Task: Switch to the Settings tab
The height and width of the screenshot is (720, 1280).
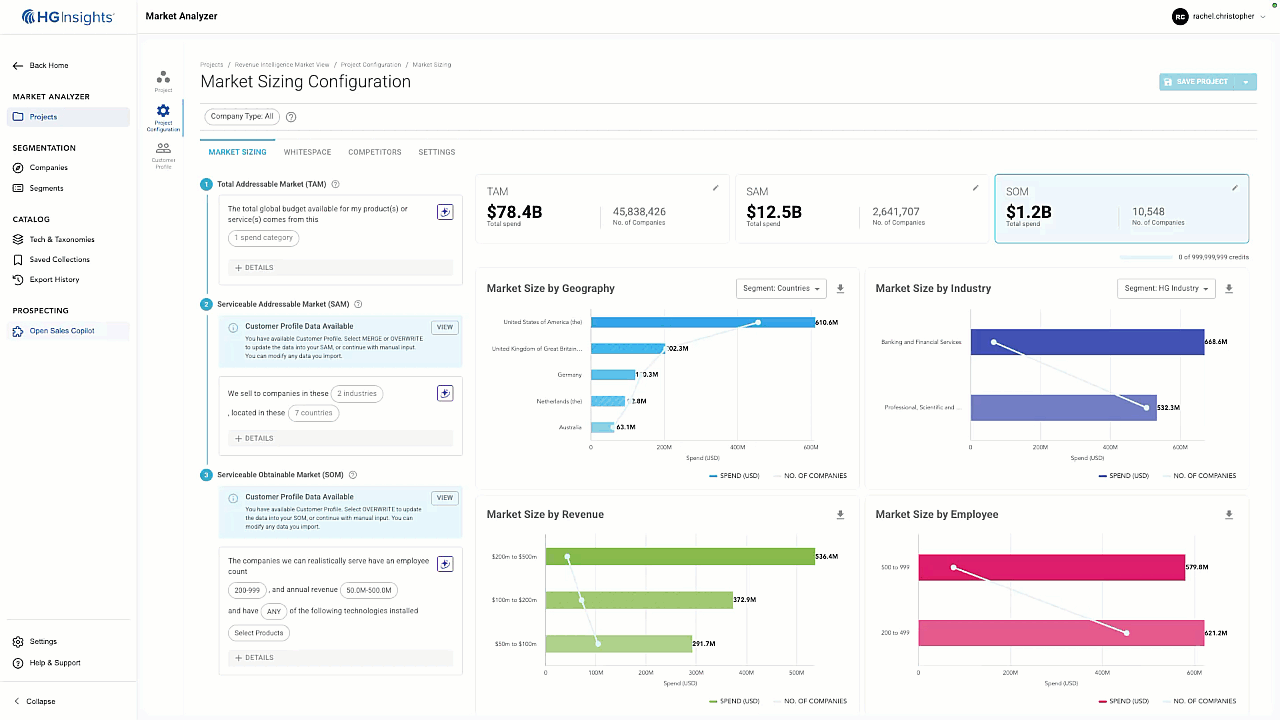Action: click(x=437, y=152)
